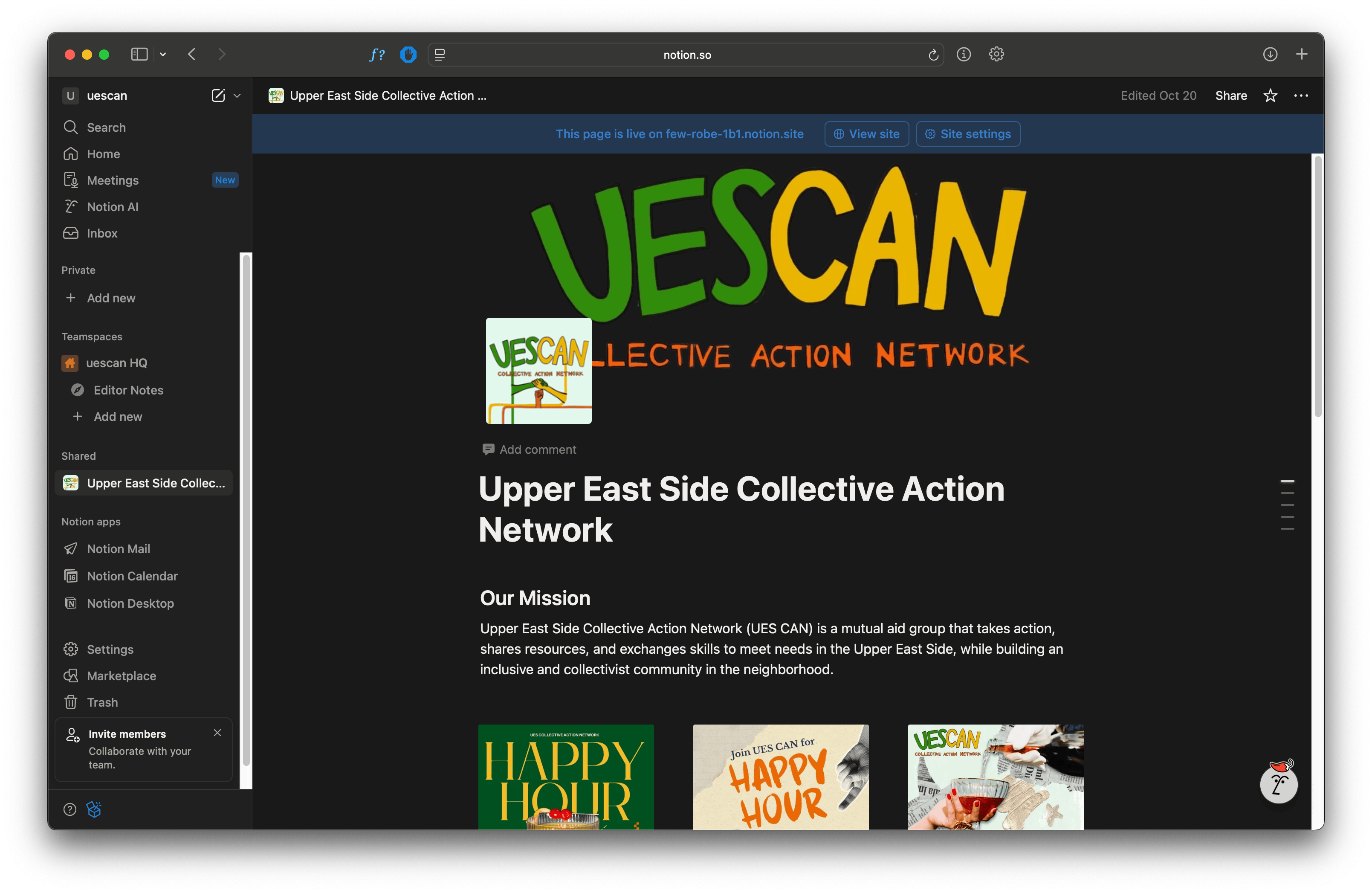Click the new page compose icon
Image resolution: width=1372 pixels, height=893 pixels.
point(218,96)
